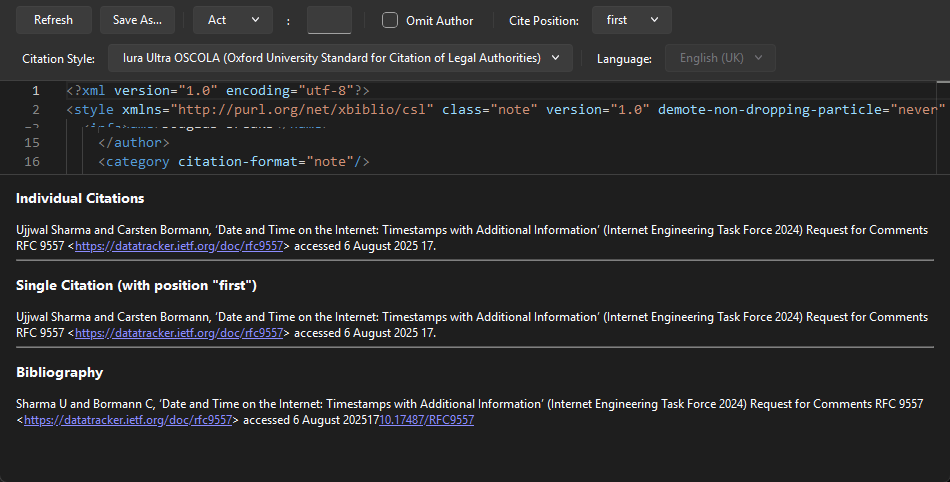Click the Individual Citations heading
Image resolution: width=950 pixels, height=482 pixels.
pos(80,198)
